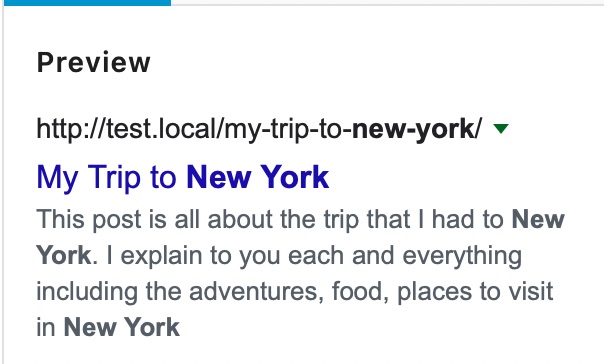Select the "Preview" section heading
Image resolution: width=604 pixels, height=364 pixels.
pos(94,62)
